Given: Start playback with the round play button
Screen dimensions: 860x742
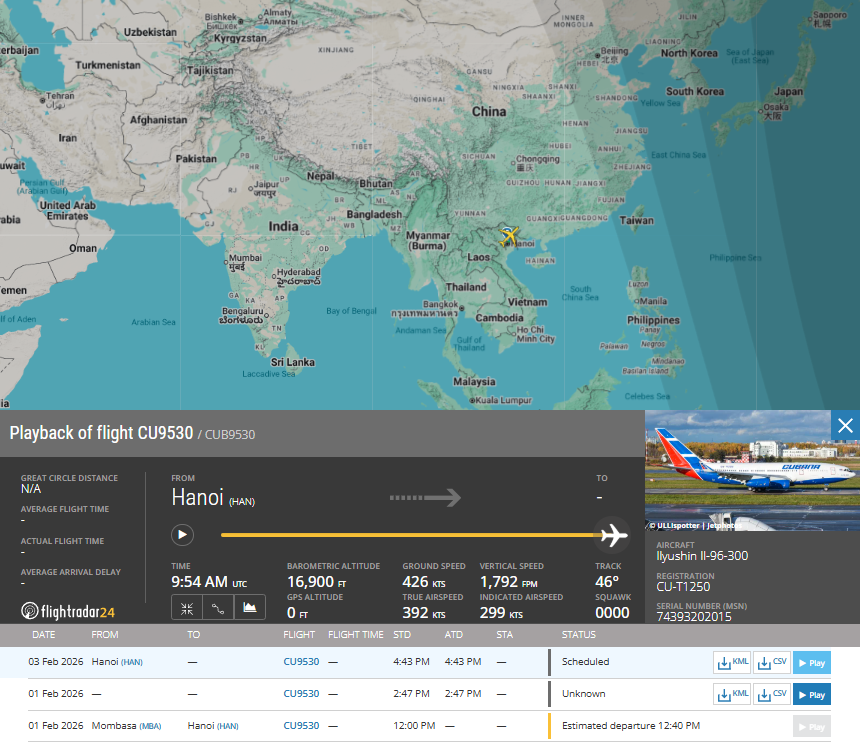Looking at the screenshot, I should tap(182, 535).
